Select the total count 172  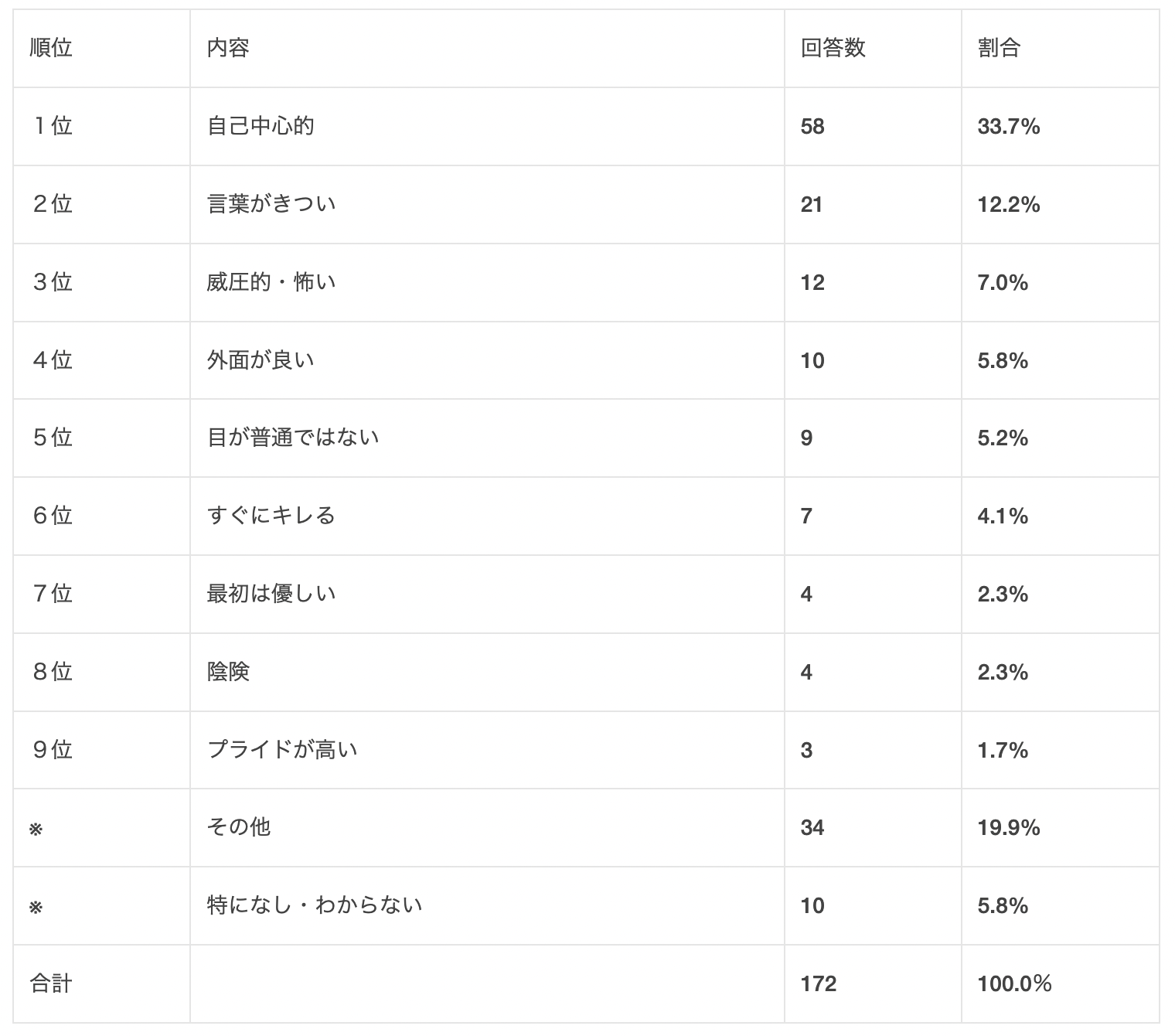click(x=819, y=983)
